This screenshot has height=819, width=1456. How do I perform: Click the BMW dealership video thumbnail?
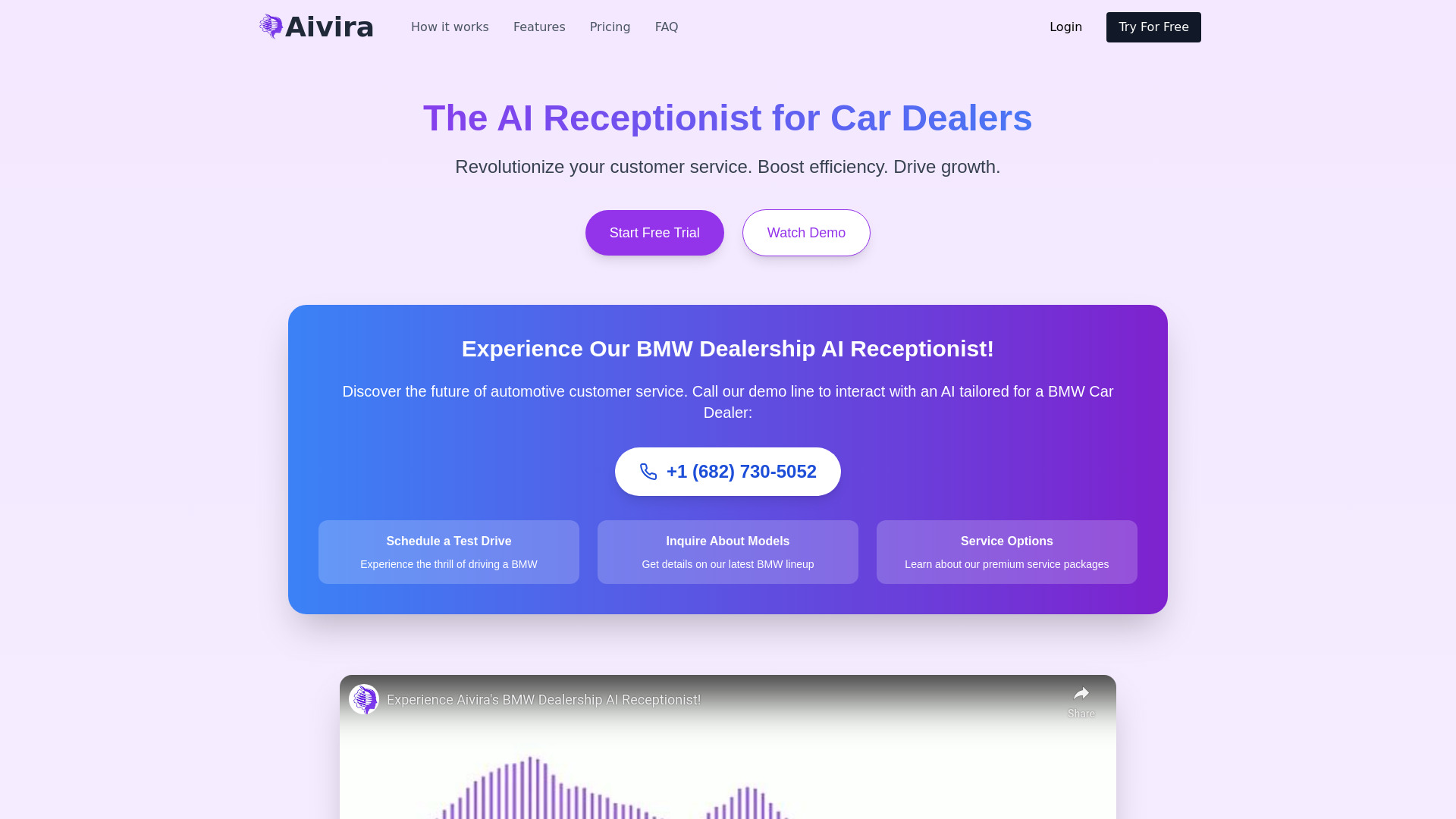coord(728,747)
